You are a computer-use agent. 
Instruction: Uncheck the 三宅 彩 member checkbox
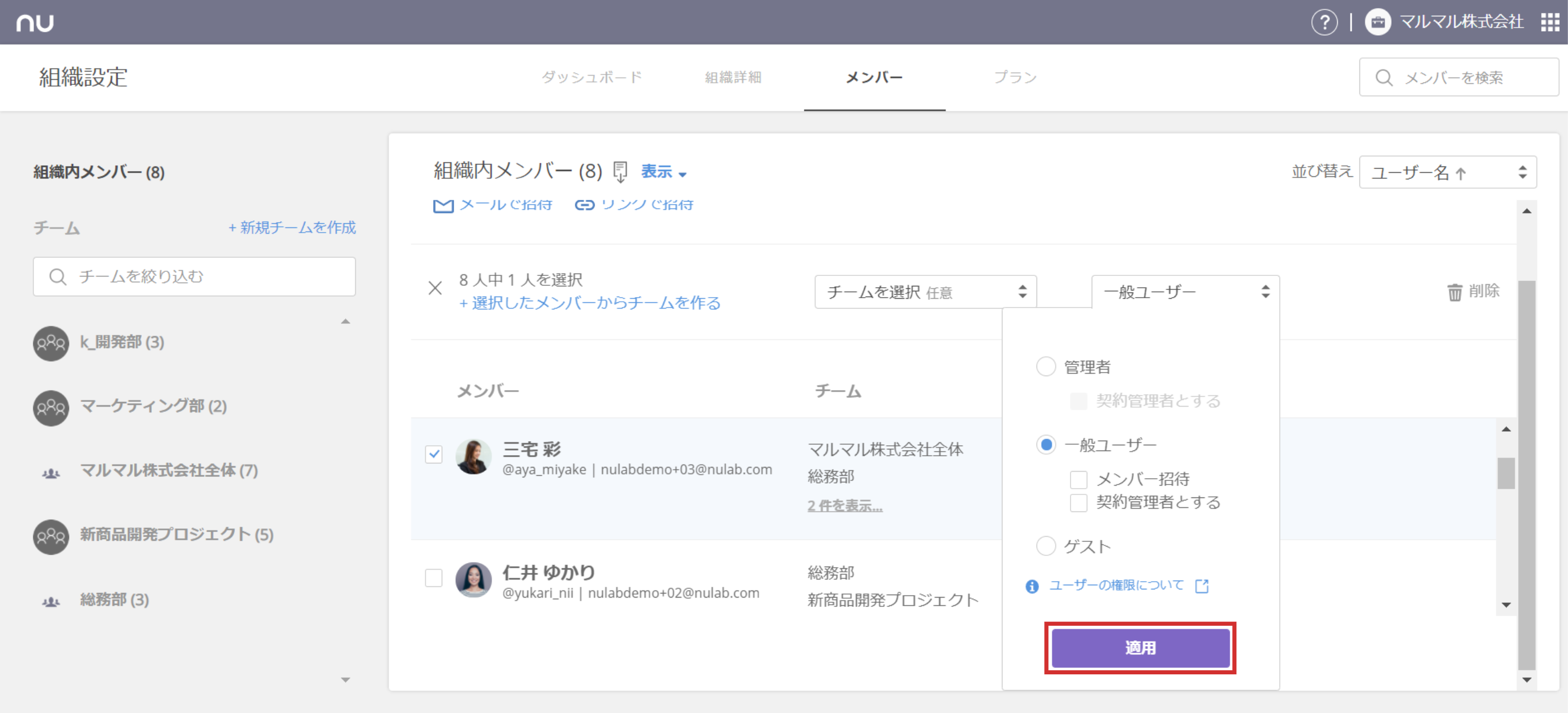point(434,454)
